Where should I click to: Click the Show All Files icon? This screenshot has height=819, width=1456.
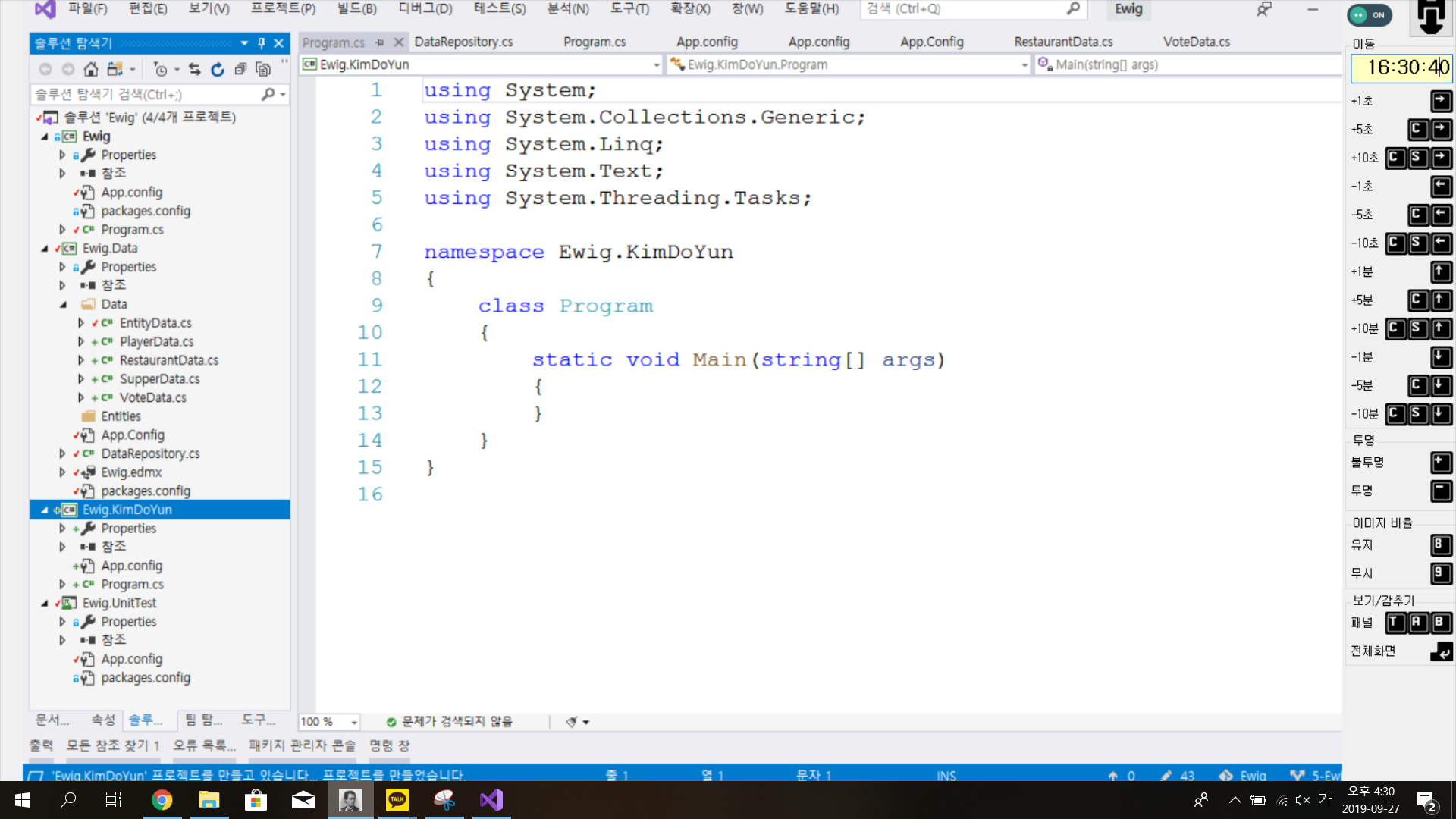[x=263, y=70]
